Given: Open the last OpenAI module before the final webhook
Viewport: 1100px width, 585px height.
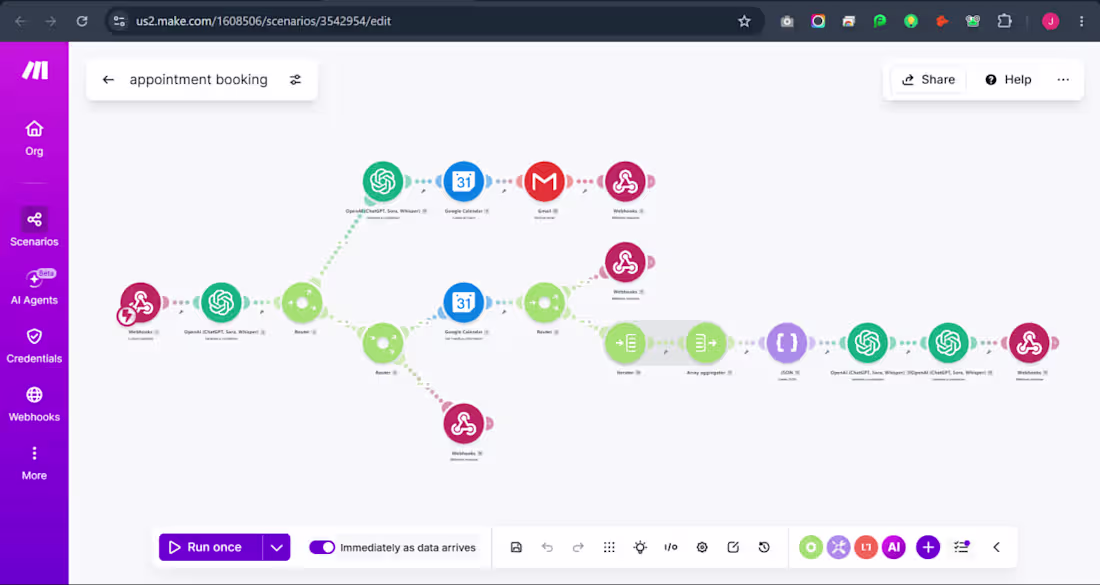Looking at the screenshot, I should coord(948,343).
